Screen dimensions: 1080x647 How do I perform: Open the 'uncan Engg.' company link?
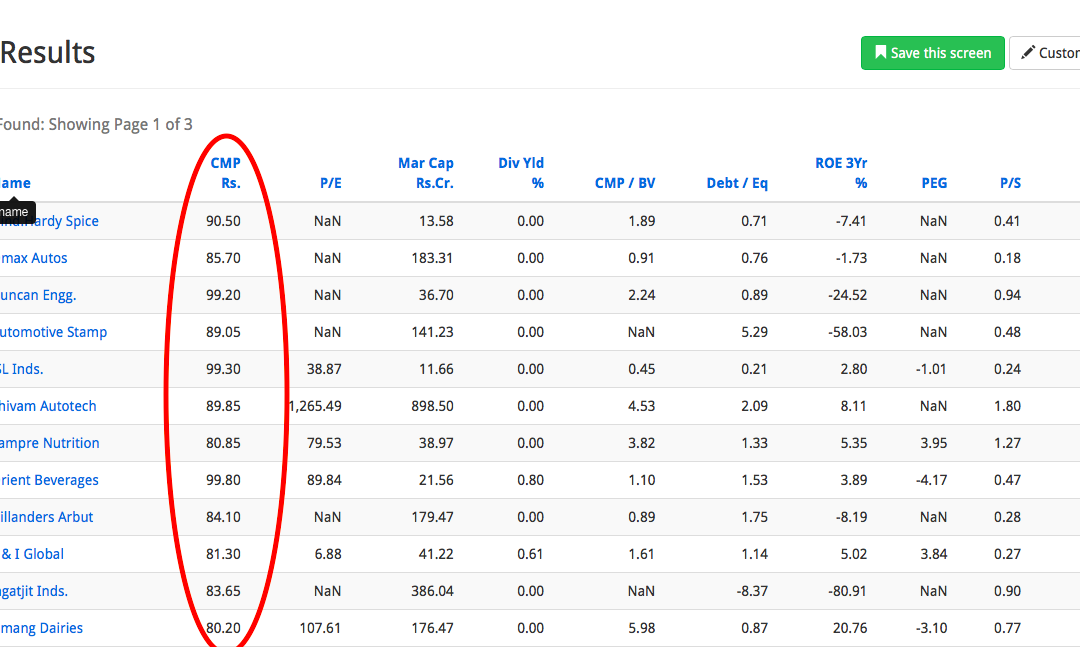point(38,296)
